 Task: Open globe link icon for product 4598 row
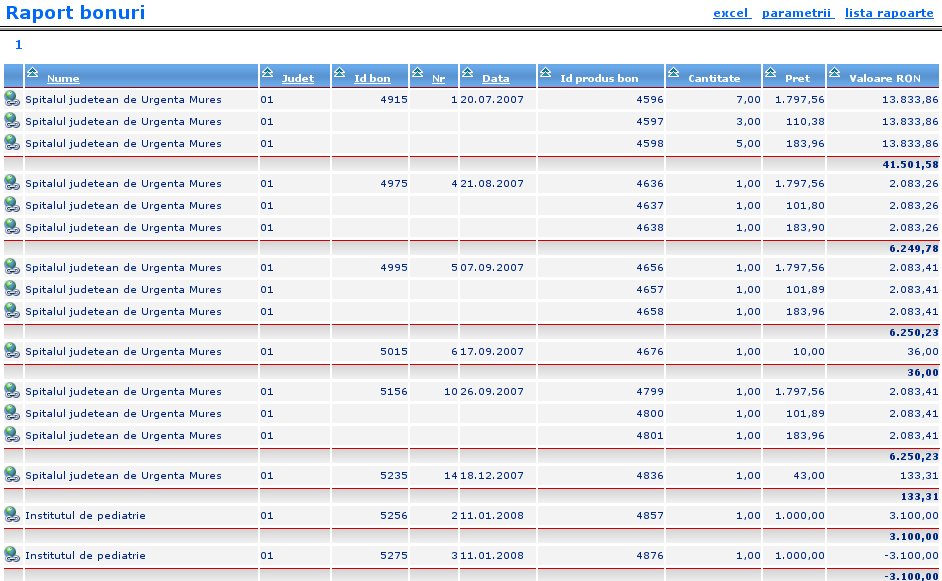click(12, 143)
